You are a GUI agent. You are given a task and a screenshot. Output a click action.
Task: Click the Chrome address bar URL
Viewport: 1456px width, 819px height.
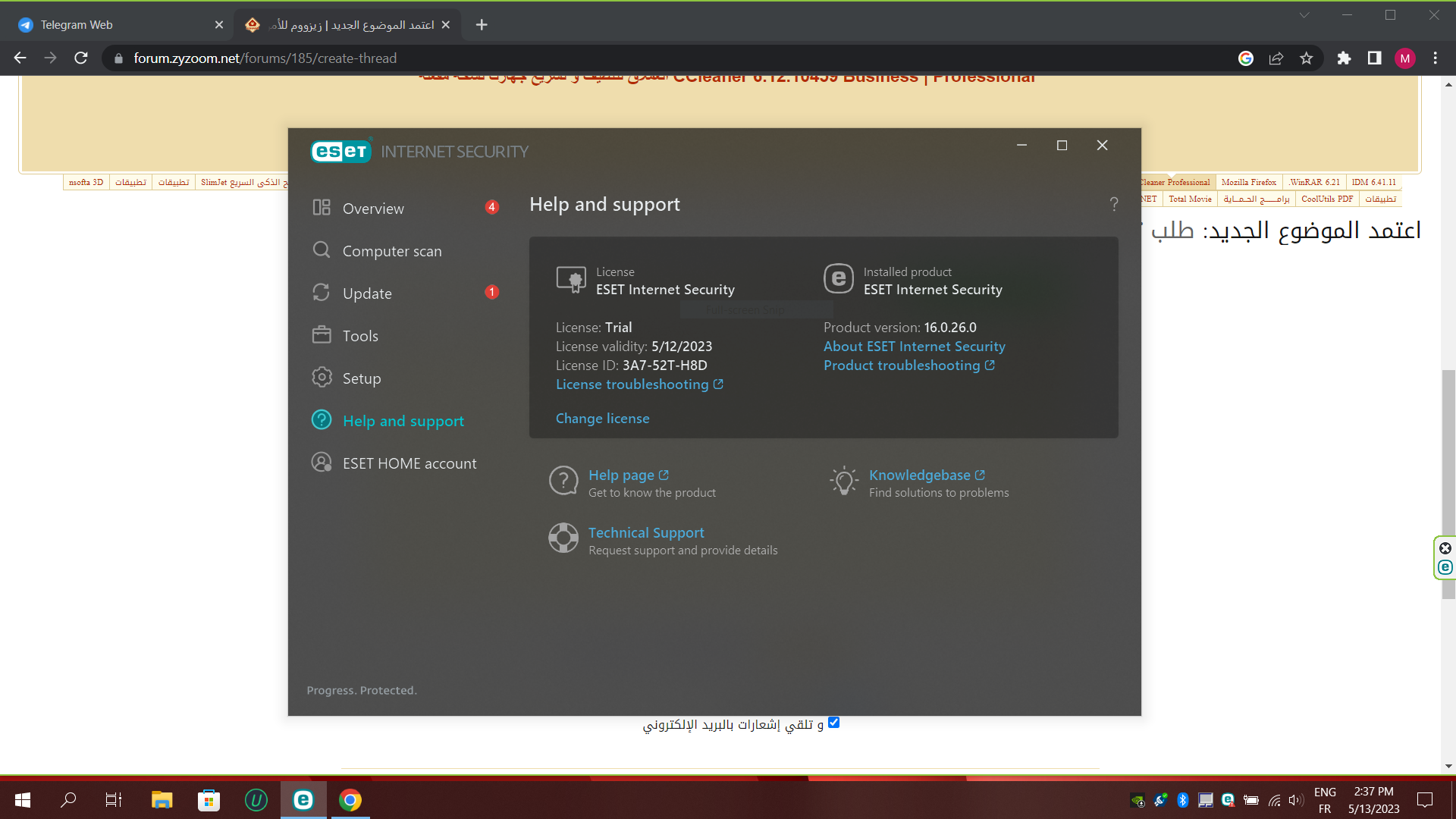point(265,58)
